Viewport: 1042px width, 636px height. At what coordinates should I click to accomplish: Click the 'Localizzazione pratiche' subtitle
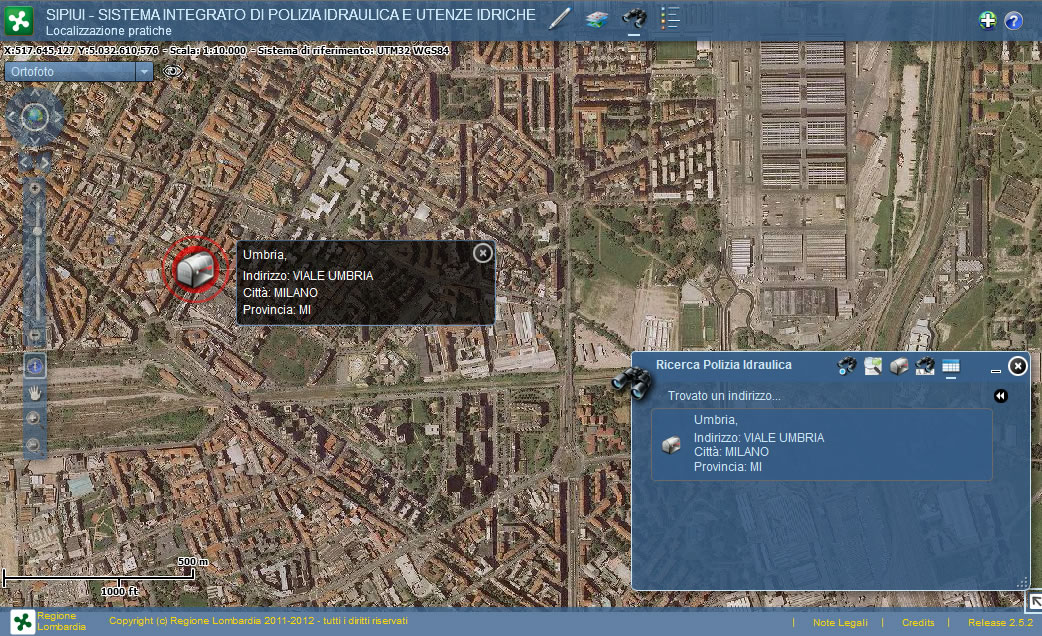point(108,31)
